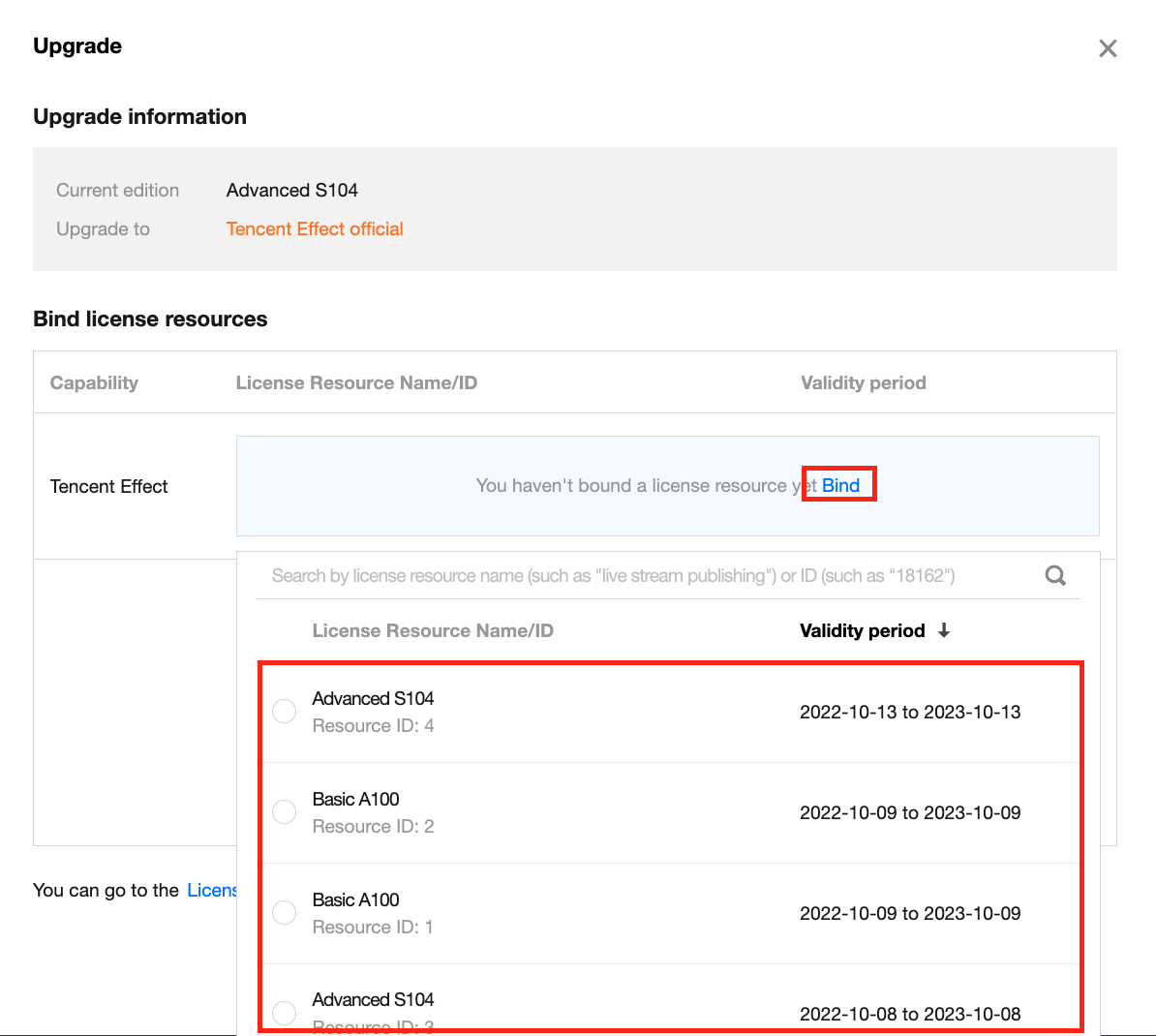Close the Upgrade dialog
This screenshot has width=1156, height=1036.
(1108, 48)
